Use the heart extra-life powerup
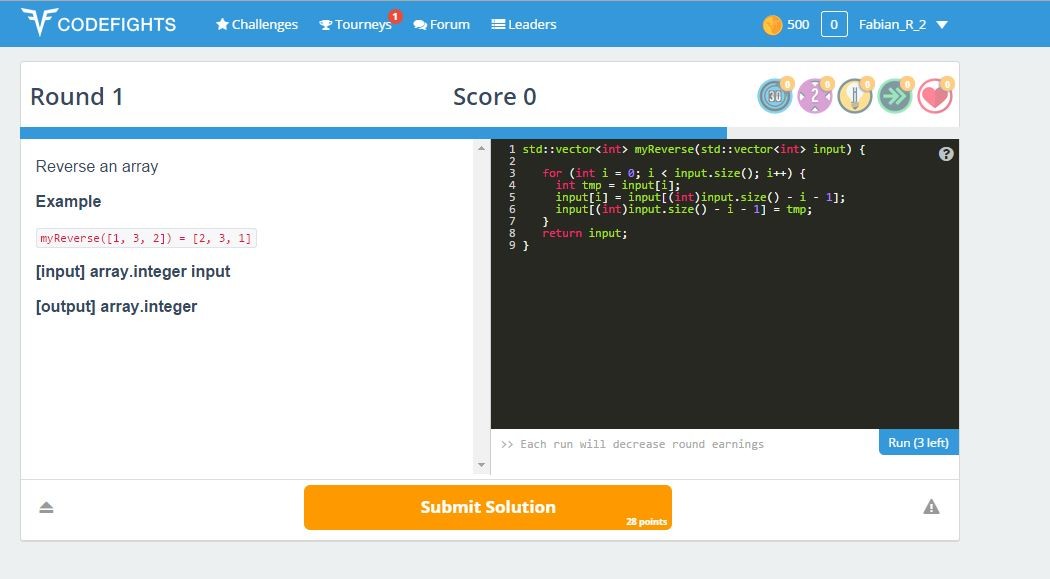 934,97
